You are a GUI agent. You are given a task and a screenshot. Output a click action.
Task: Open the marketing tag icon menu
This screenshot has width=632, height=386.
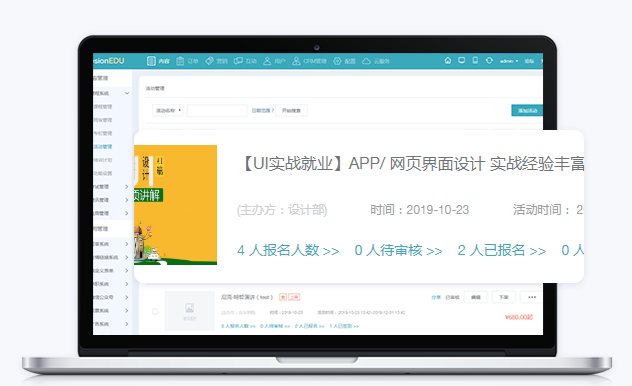coord(216,61)
